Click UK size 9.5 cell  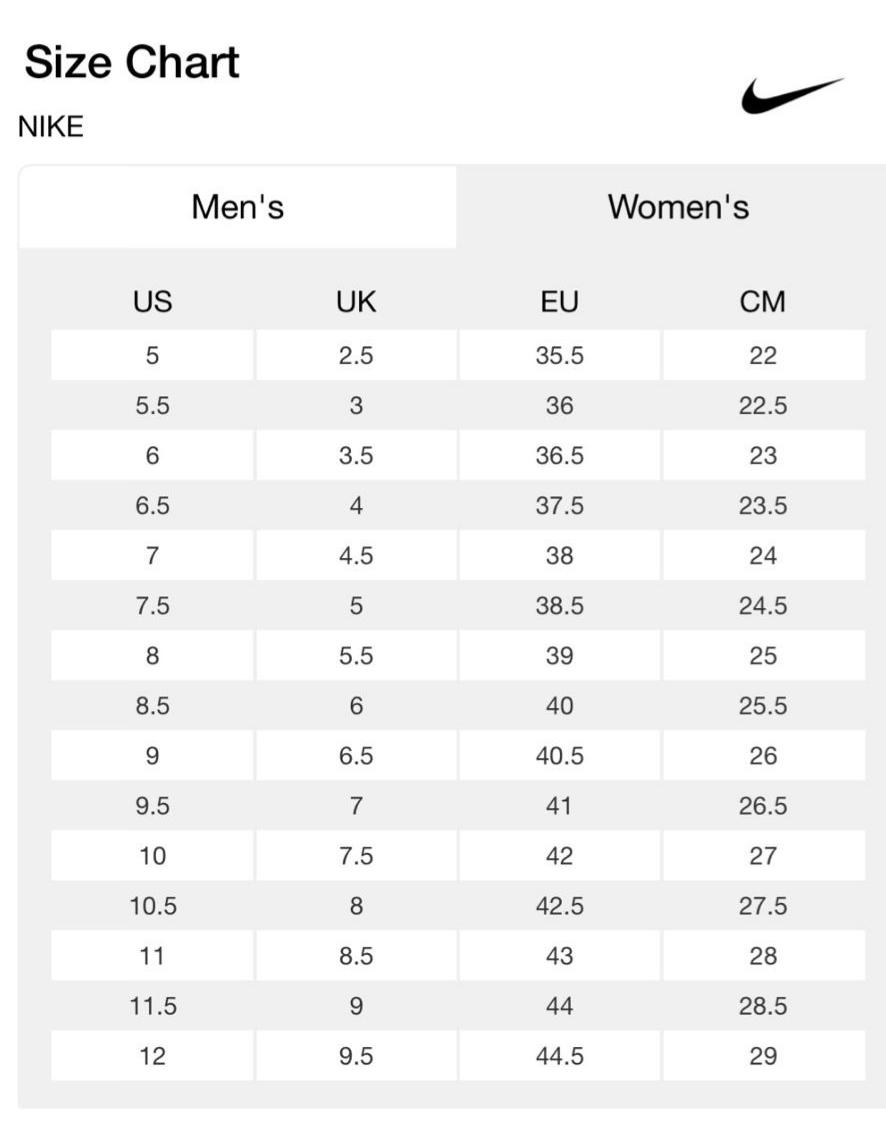point(356,1056)
